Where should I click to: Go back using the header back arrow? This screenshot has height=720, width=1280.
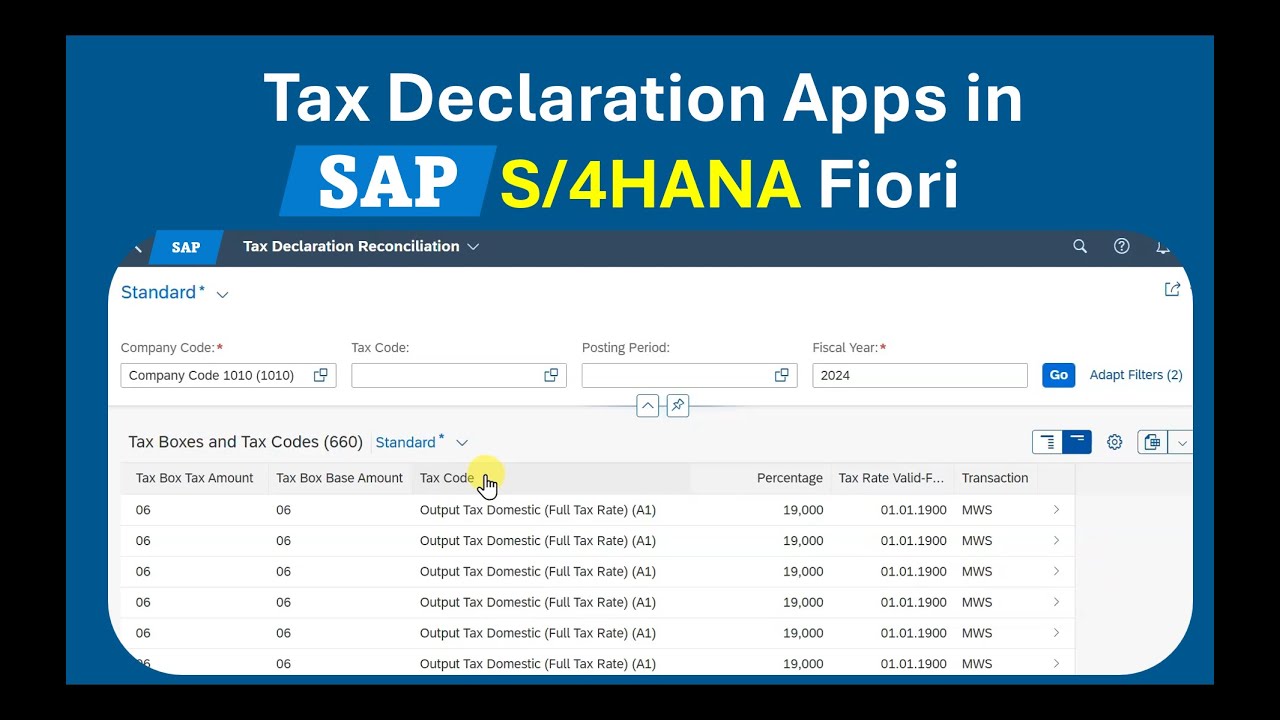(x=137, y=247)
